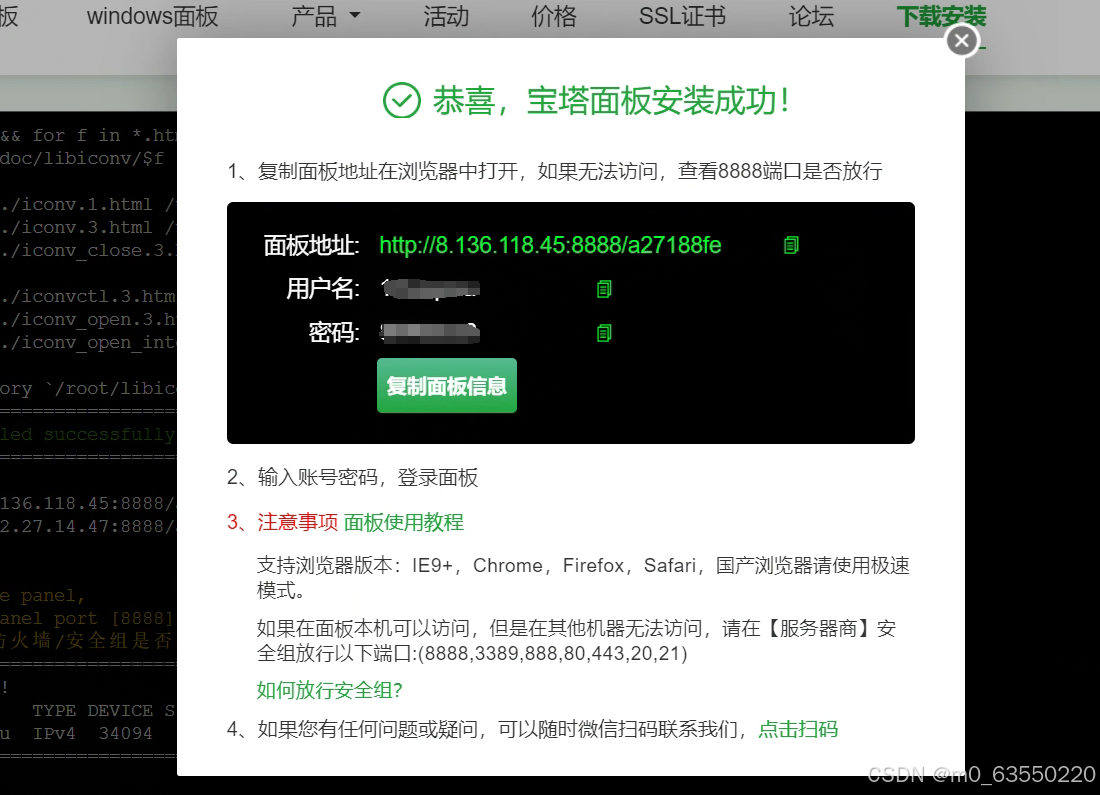Go to the 活动 page
Screen dimensions: 1100x795
pyautogui.click(x=446, y=16)
